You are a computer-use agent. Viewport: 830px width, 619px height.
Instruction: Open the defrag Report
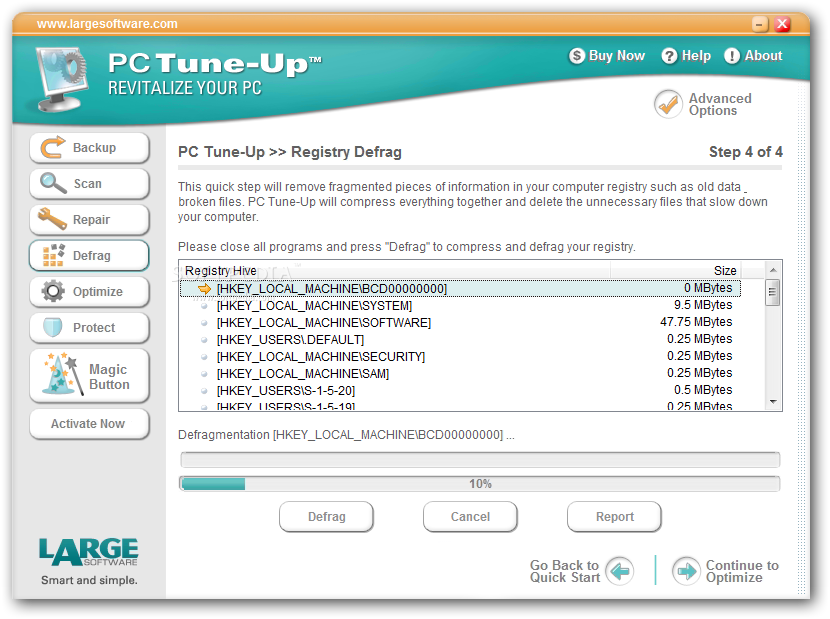(x=615, y=516)
